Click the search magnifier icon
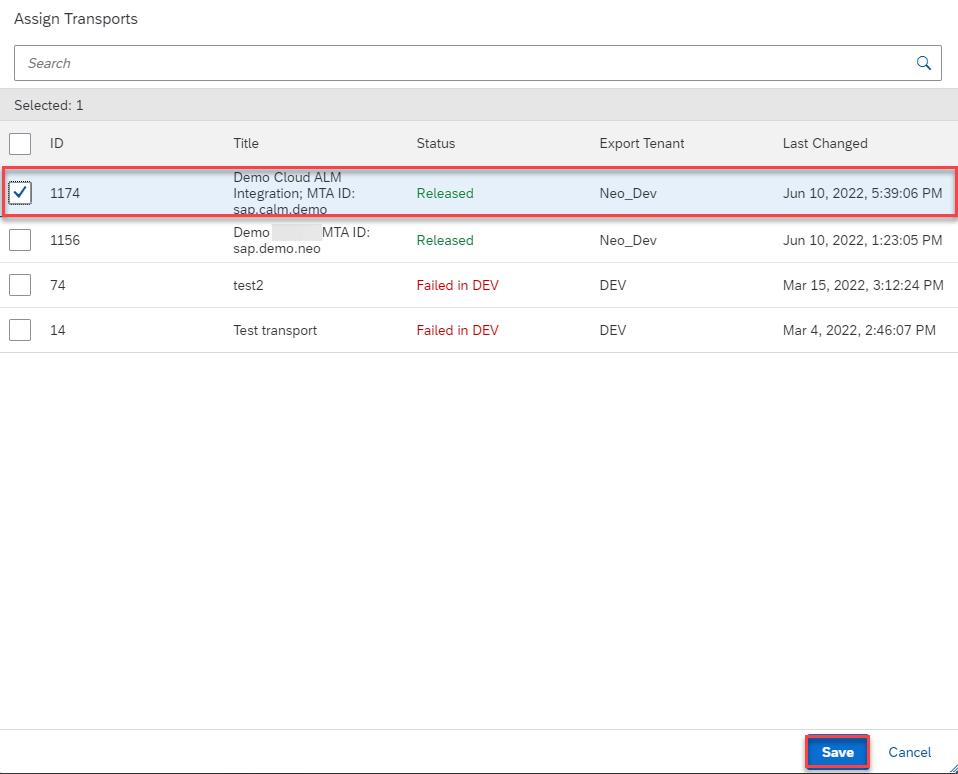The height and width of the screenshot is (774, 958). tap(923, 63)
